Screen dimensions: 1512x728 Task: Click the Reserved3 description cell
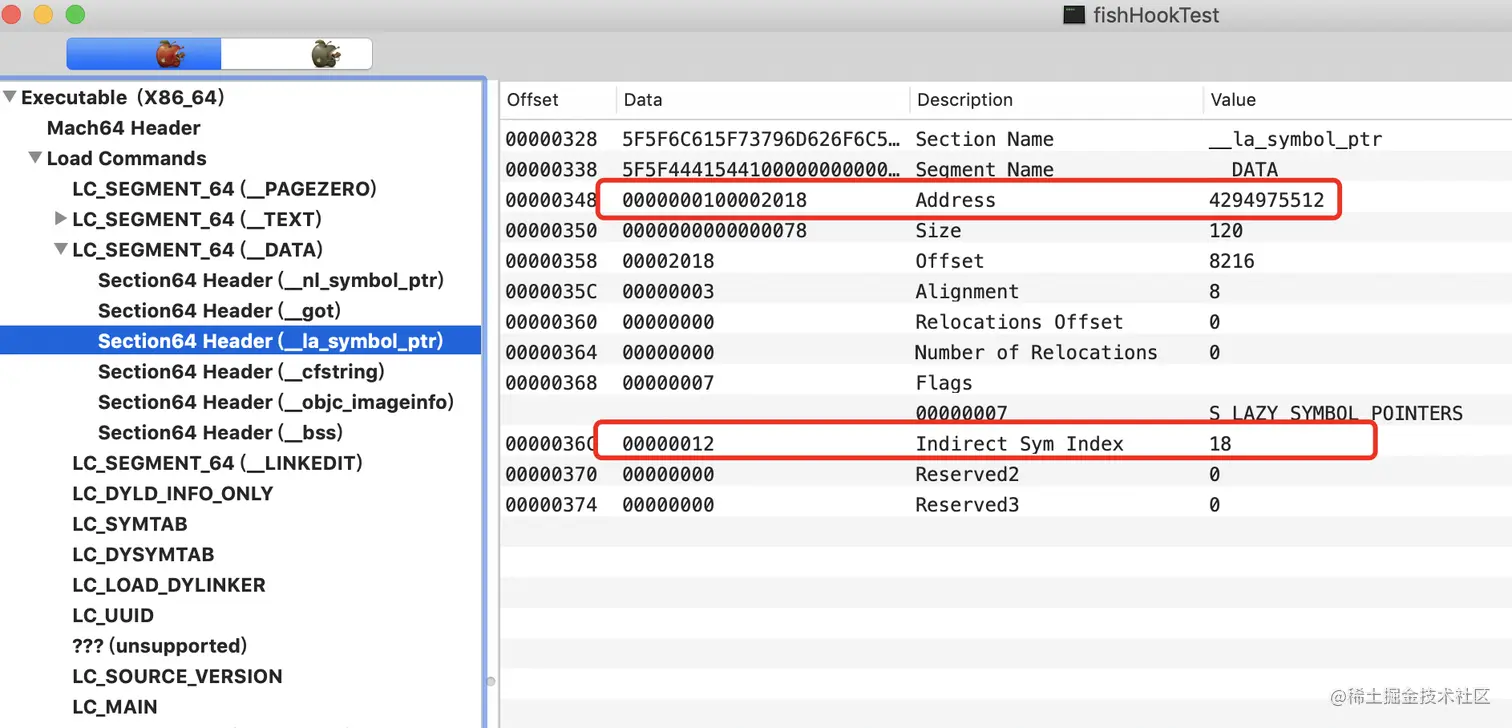(967, 505)
